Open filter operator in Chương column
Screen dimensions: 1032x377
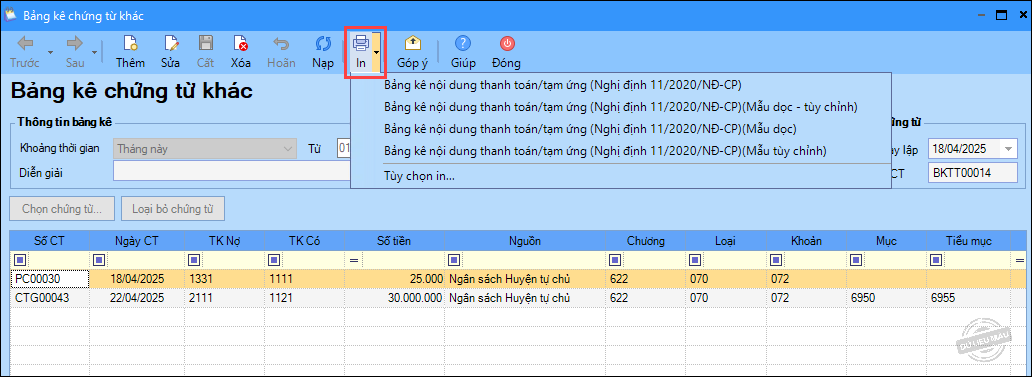pyautogui.click(x=615, y=260)
